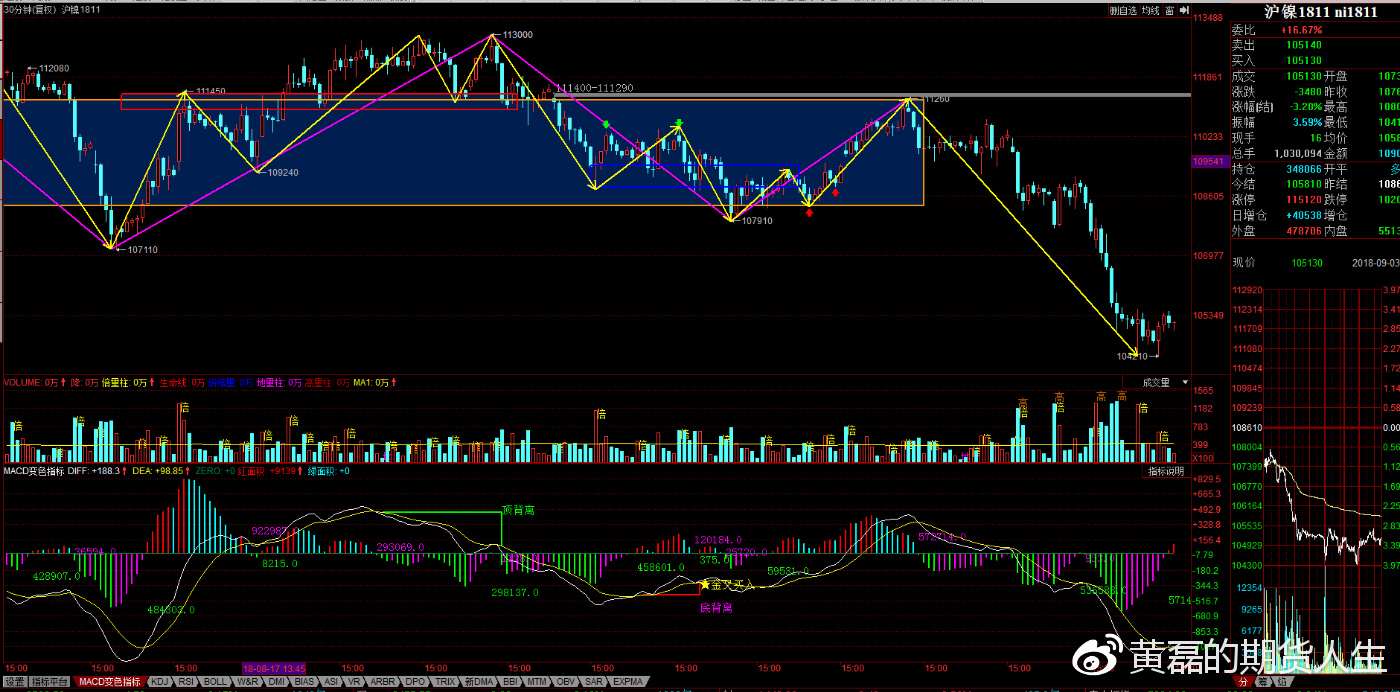Click the 107110 low price annotation
This screenshot has height=692, width=1400.
[141, 250]
